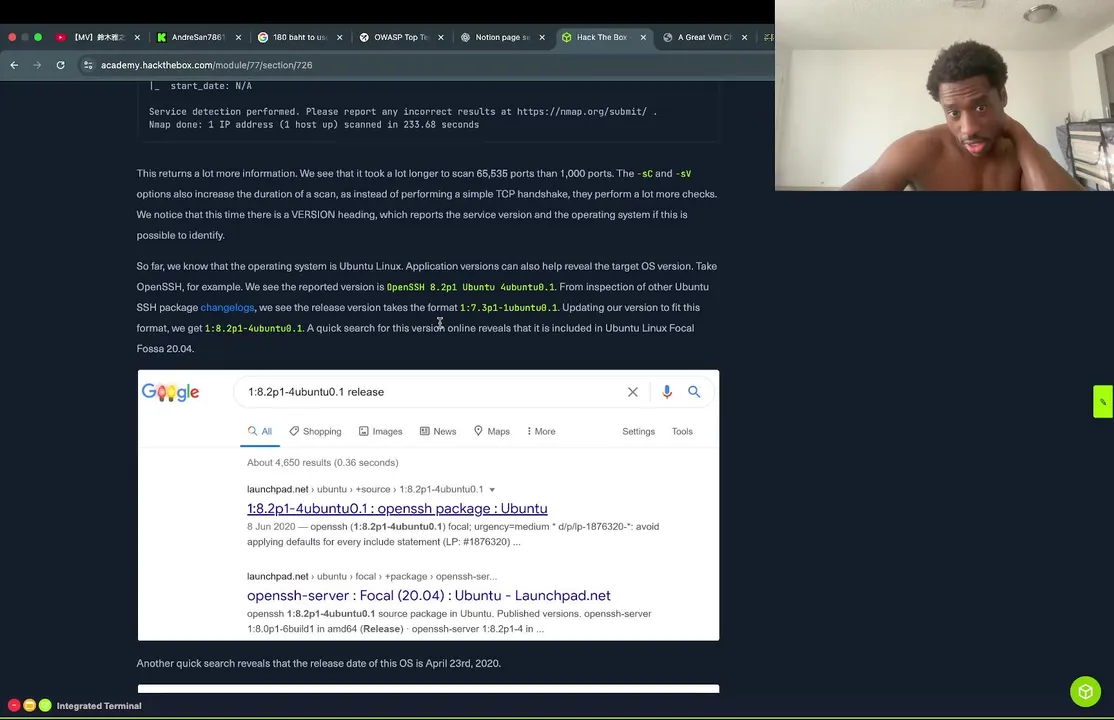Open Google search Settings

click(x=638, y=431)
